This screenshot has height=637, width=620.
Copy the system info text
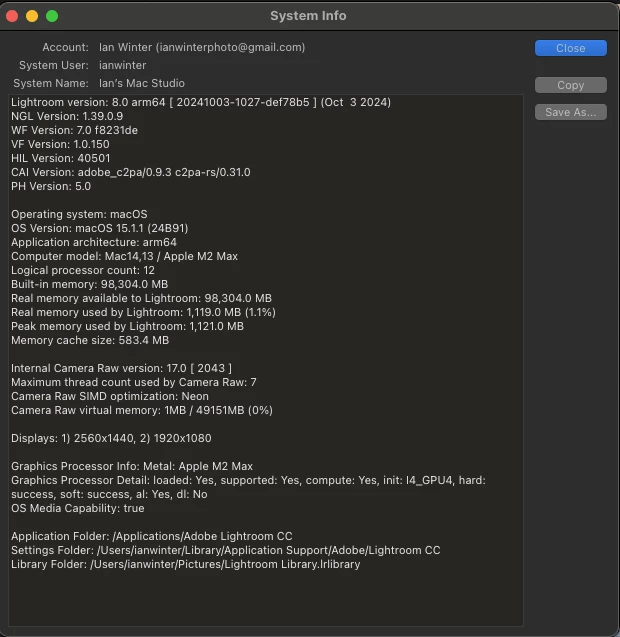pos(570,85)
